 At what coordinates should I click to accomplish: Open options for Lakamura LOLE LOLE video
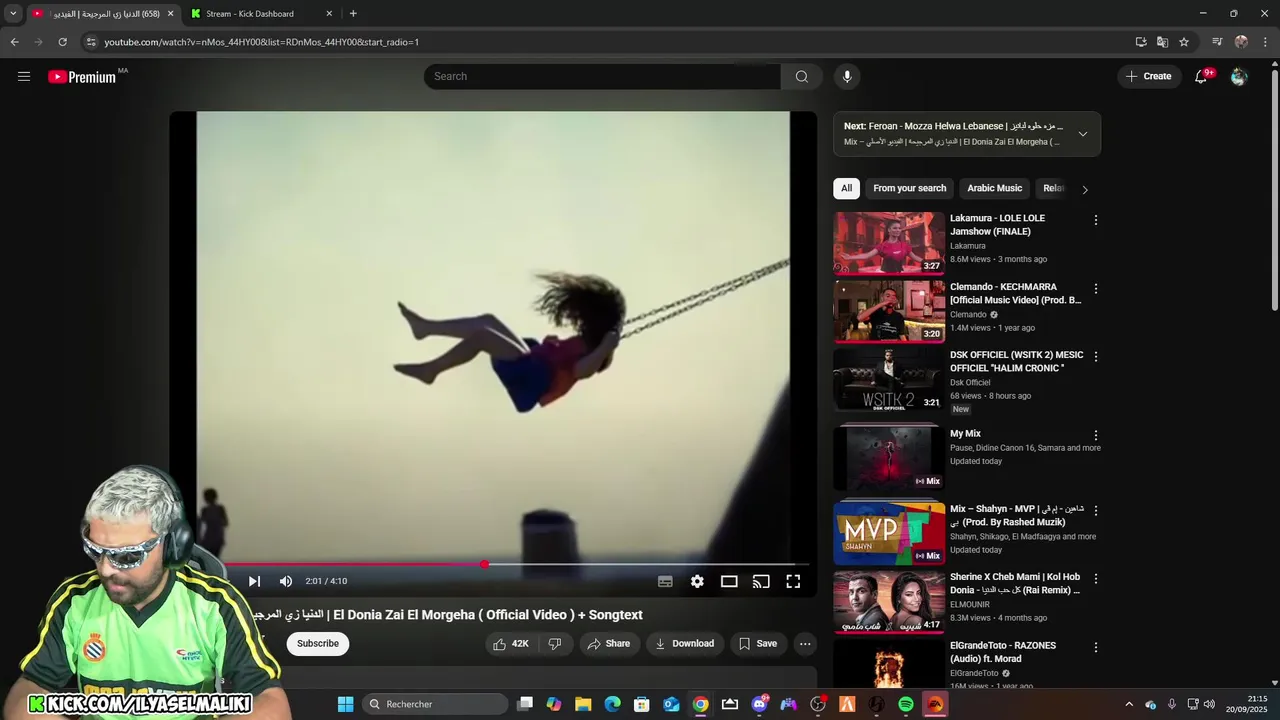click(x=1096, y=220)
